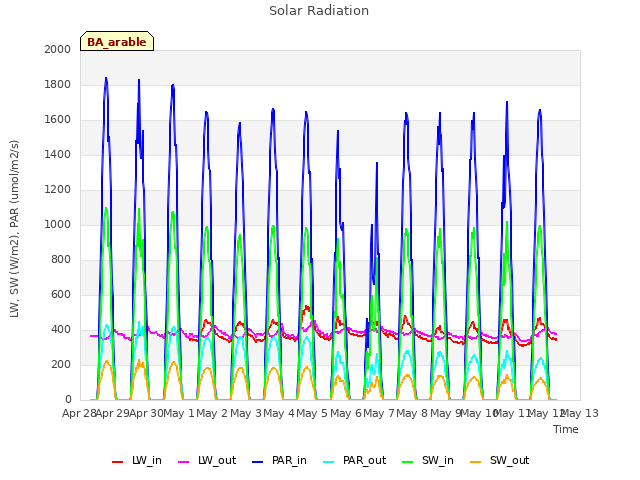This screenshot has height=480, width=640.
Task: Click the 200 y-axis tick label
Action: (61, 364)
